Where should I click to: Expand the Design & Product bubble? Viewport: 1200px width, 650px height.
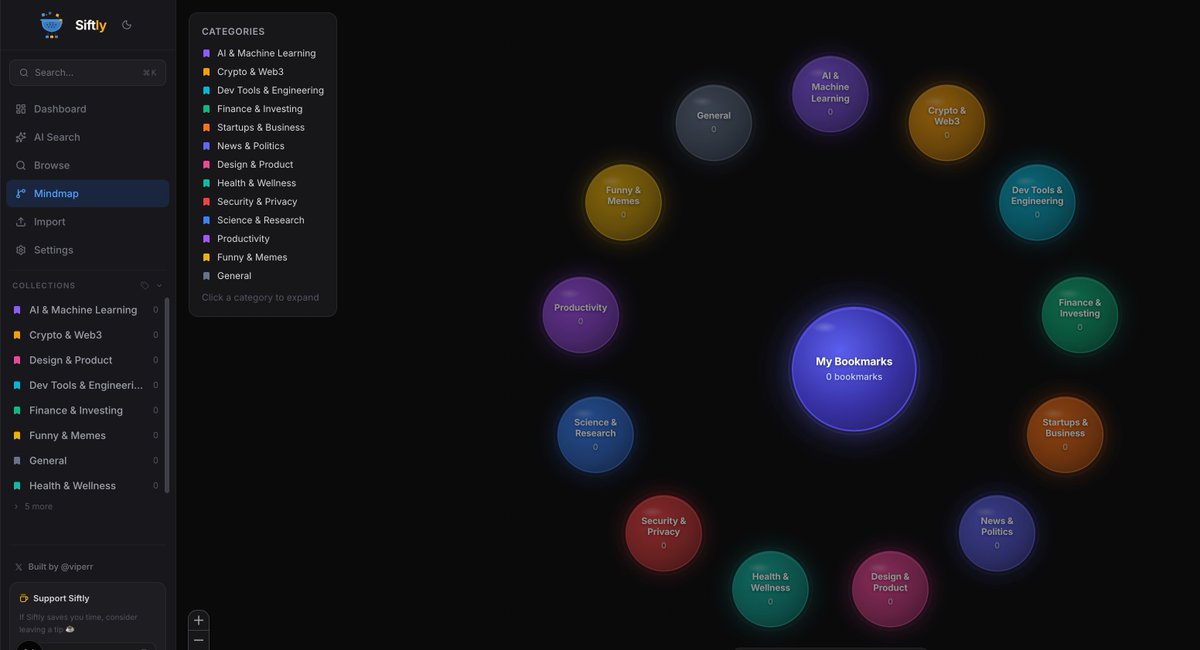[890, 588]
